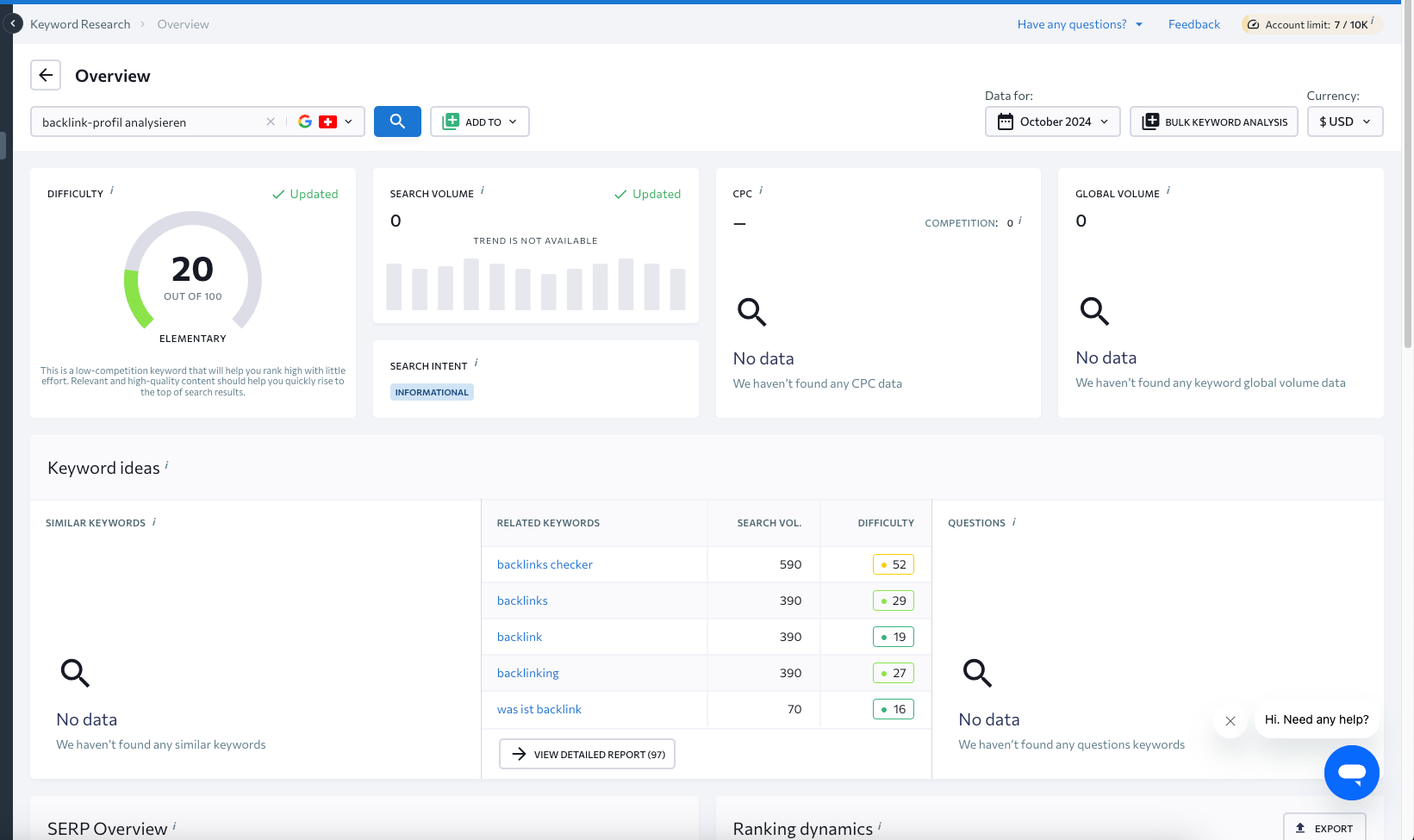Click EXPORT in Ranking dynamics
Screen dimensions: 1414x840
pos(1324,828)
